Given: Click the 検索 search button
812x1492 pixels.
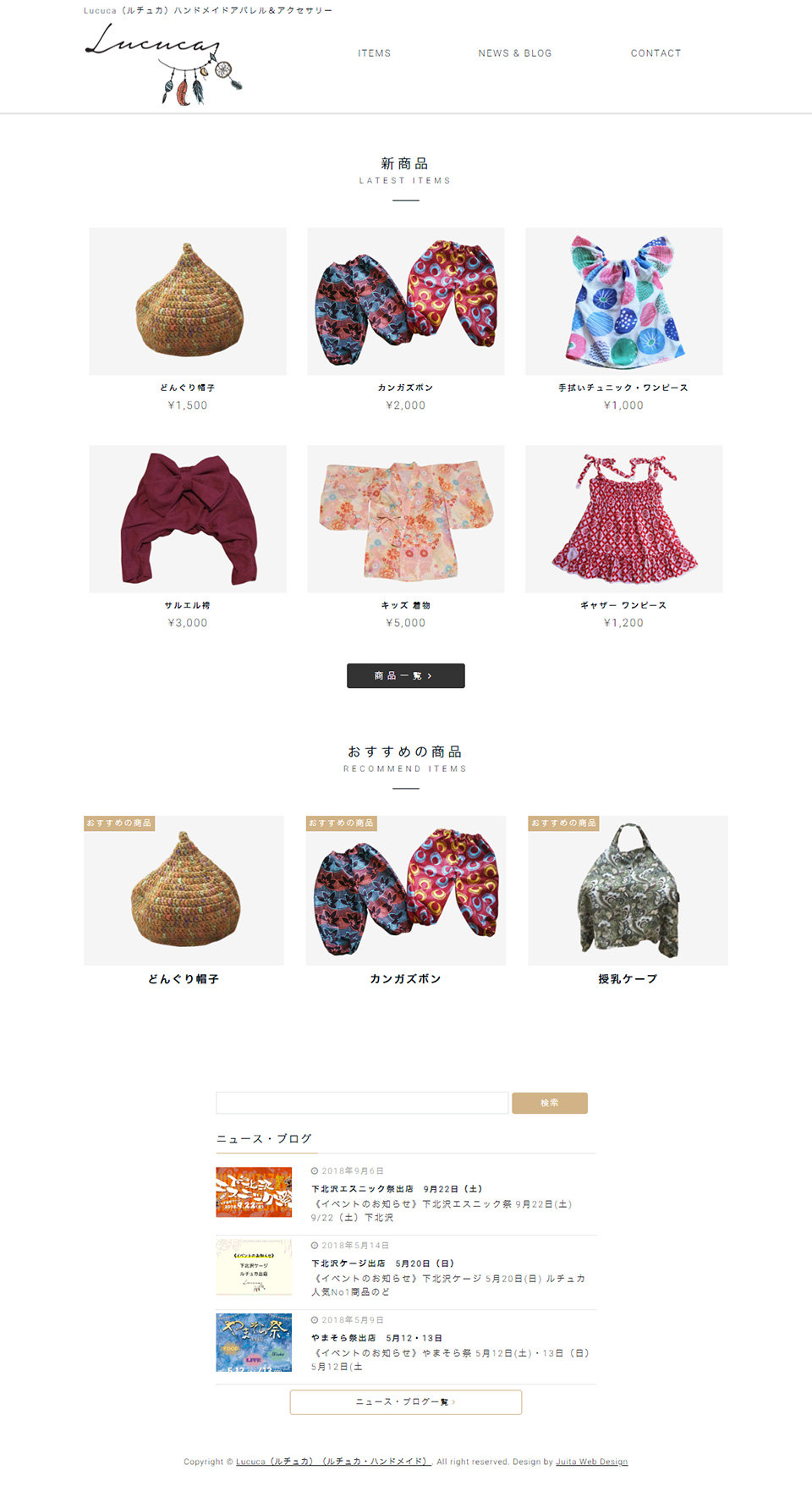Looking at the screenshot, I should 550,1103.
